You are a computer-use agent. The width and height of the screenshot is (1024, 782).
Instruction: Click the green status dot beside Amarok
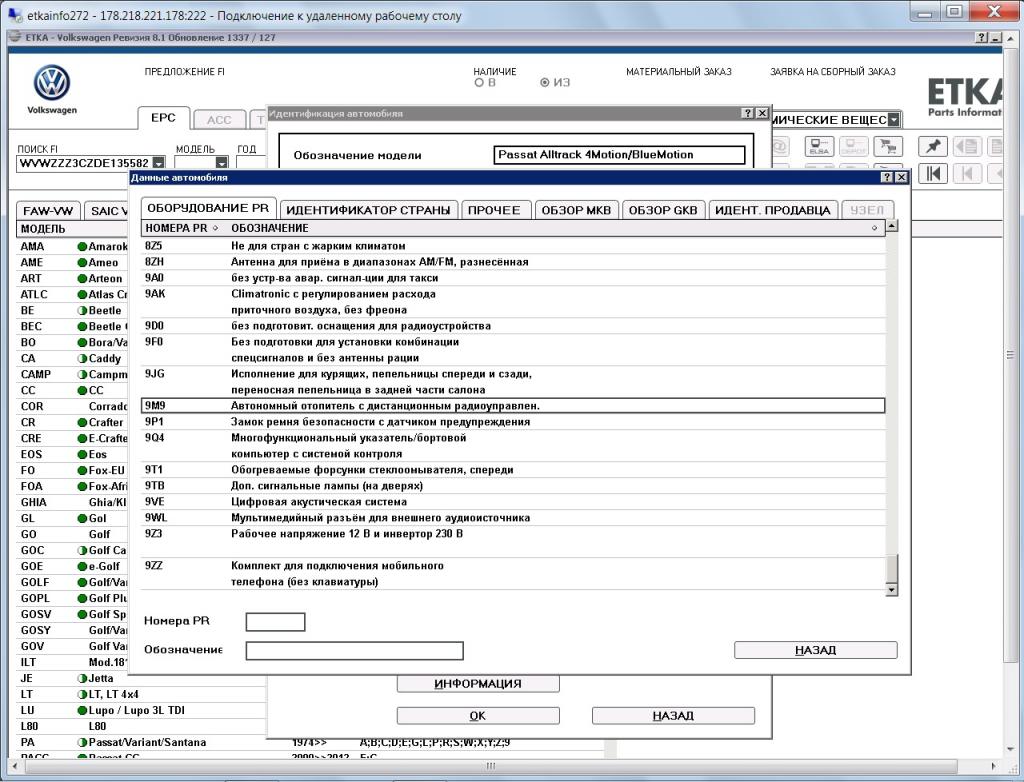coord(82,246)
